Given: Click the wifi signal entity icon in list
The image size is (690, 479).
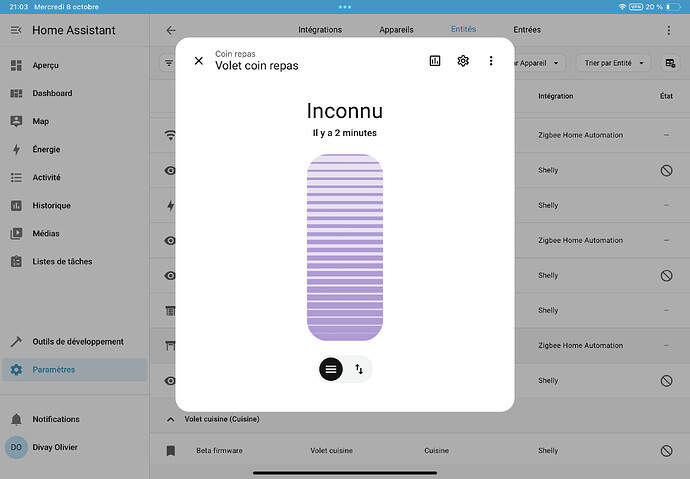Looking at the screenshot, I should (170, 135).
